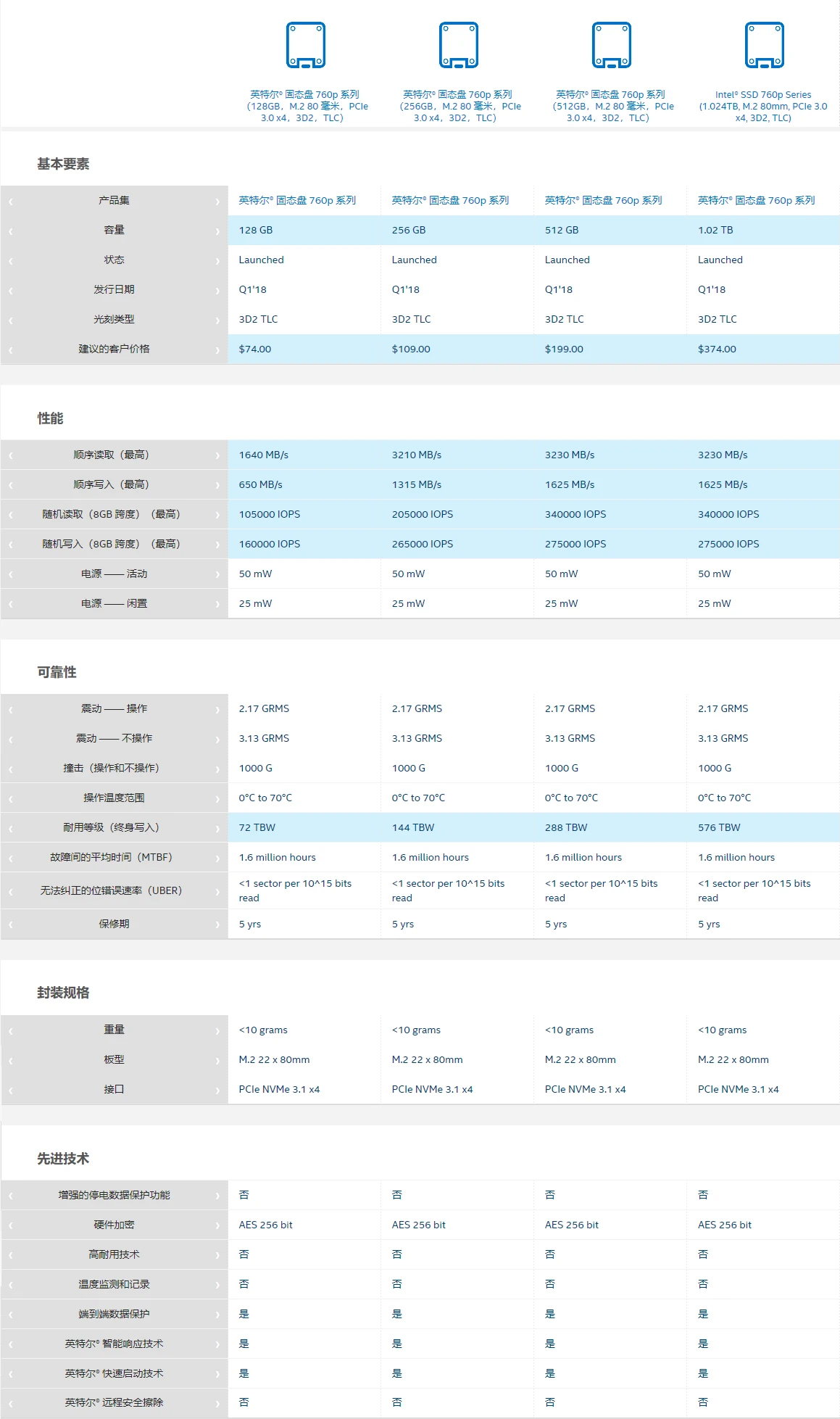Click the SSD icon above Intel SSD 760p Series 1.024TB
The height and width of the screenshot is (1419, 840).
(x=764, y=45)
